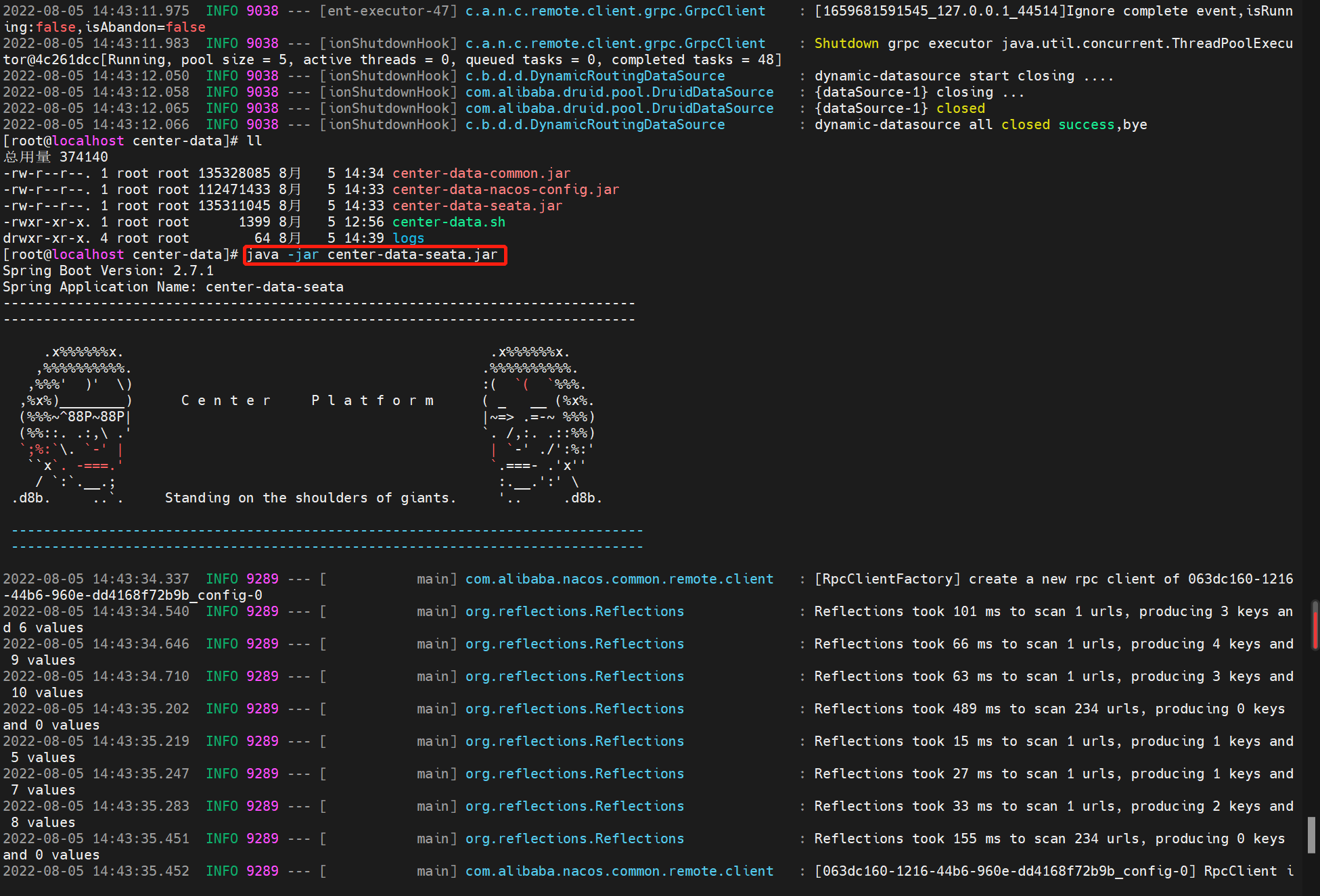Click the c.a.n.c.remote.client.grpc.GrpcClient logger at 14:43:11.975
Screen dimensions: 1320x896
(615, 11)
